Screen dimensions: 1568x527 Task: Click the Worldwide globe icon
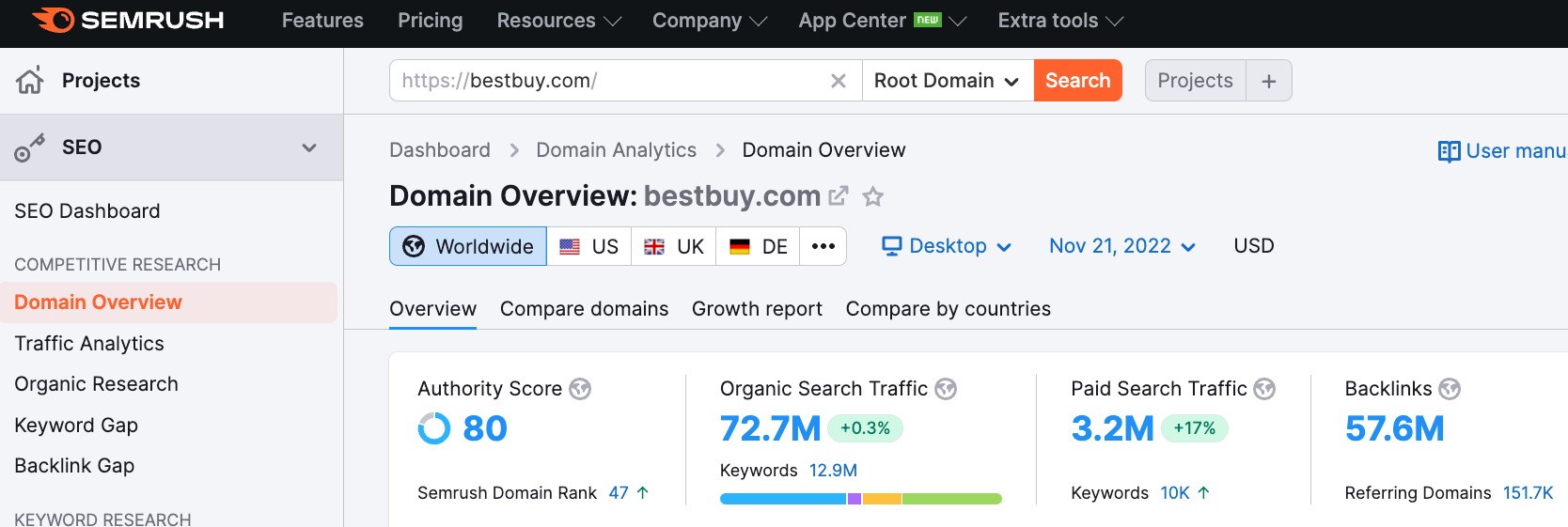[x=414, y=246]
